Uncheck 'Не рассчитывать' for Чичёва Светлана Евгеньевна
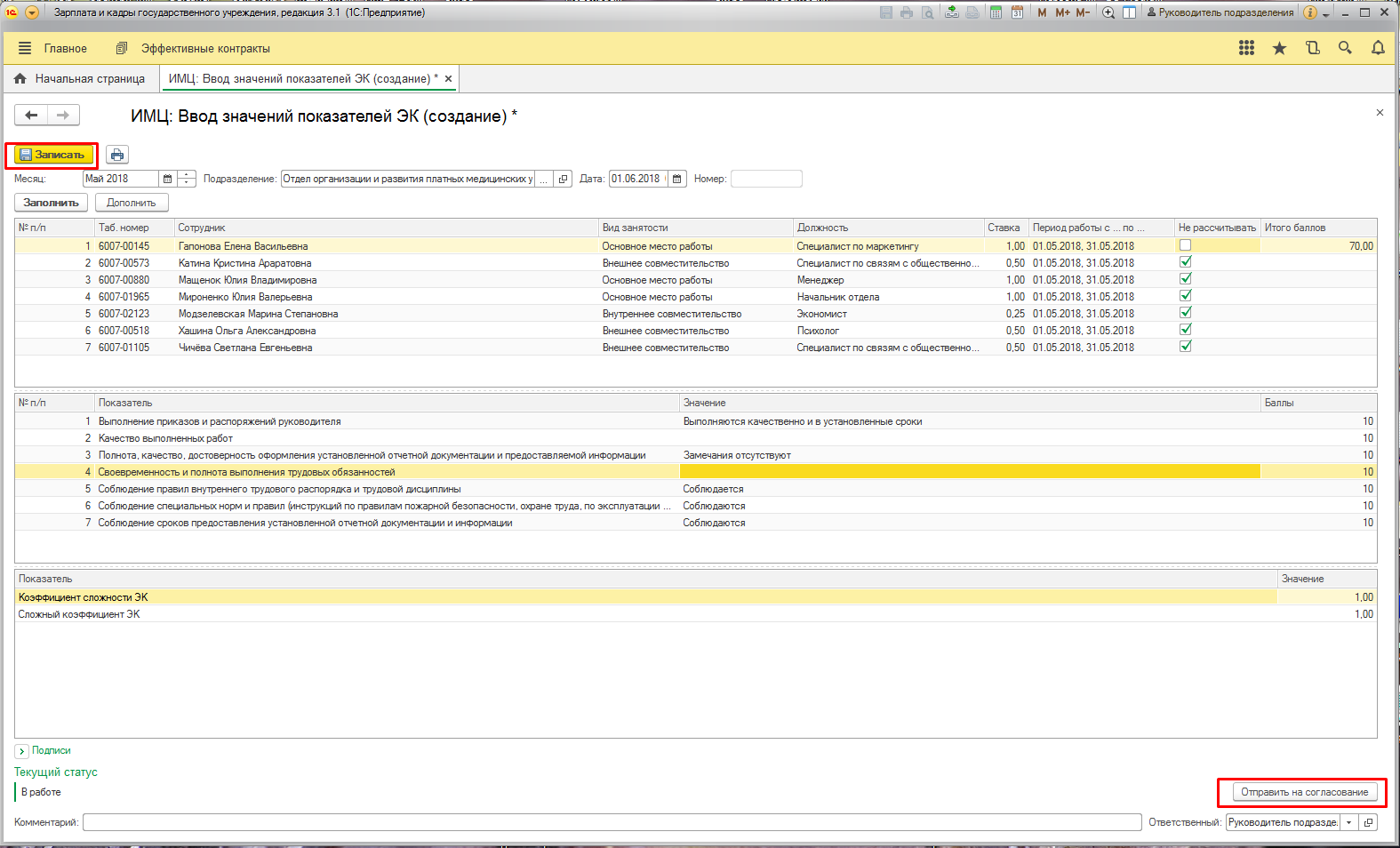 coord(1185,347)
